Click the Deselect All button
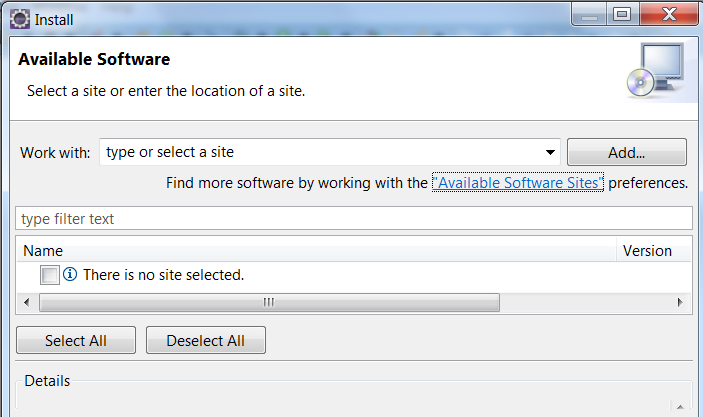Screen dimensions: 703x417 click(x=206, y=340)
